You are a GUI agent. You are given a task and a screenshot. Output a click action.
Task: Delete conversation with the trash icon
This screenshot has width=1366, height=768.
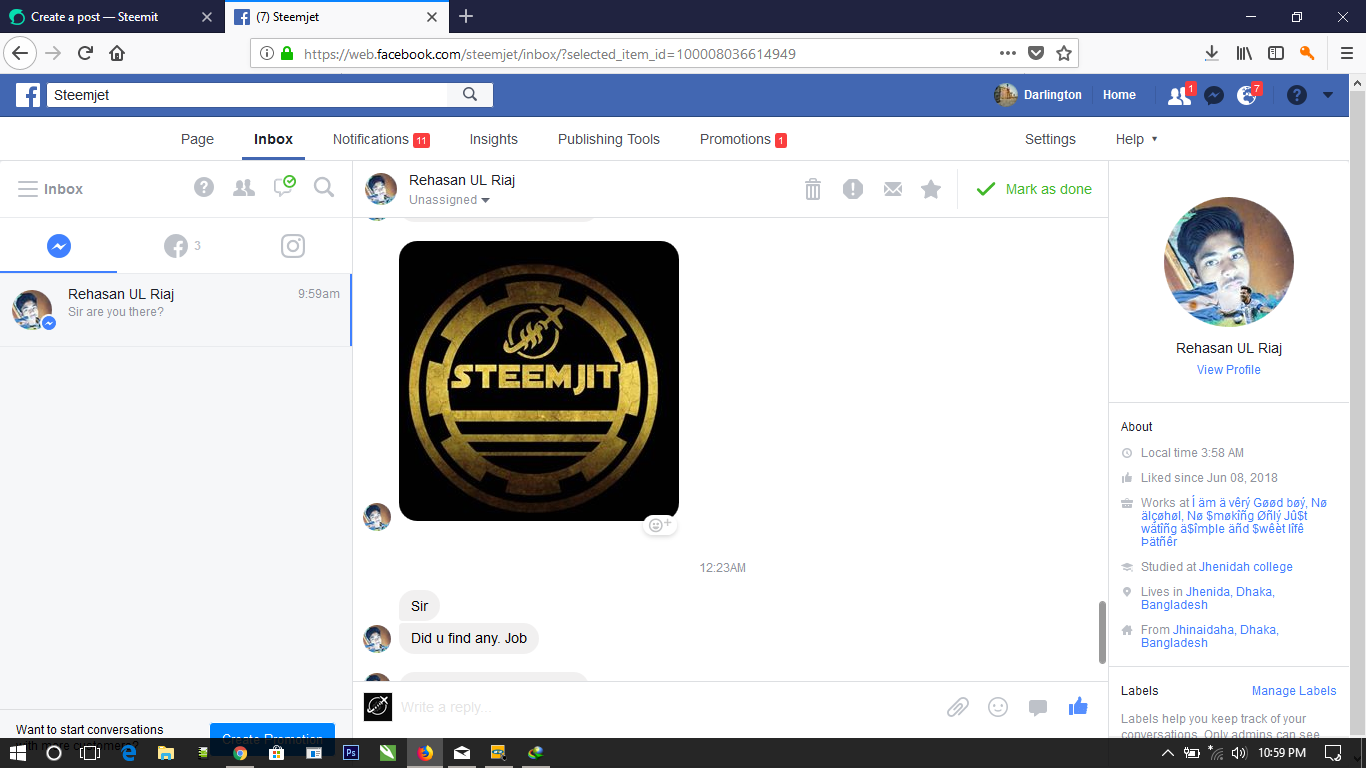tap(813, 189)
